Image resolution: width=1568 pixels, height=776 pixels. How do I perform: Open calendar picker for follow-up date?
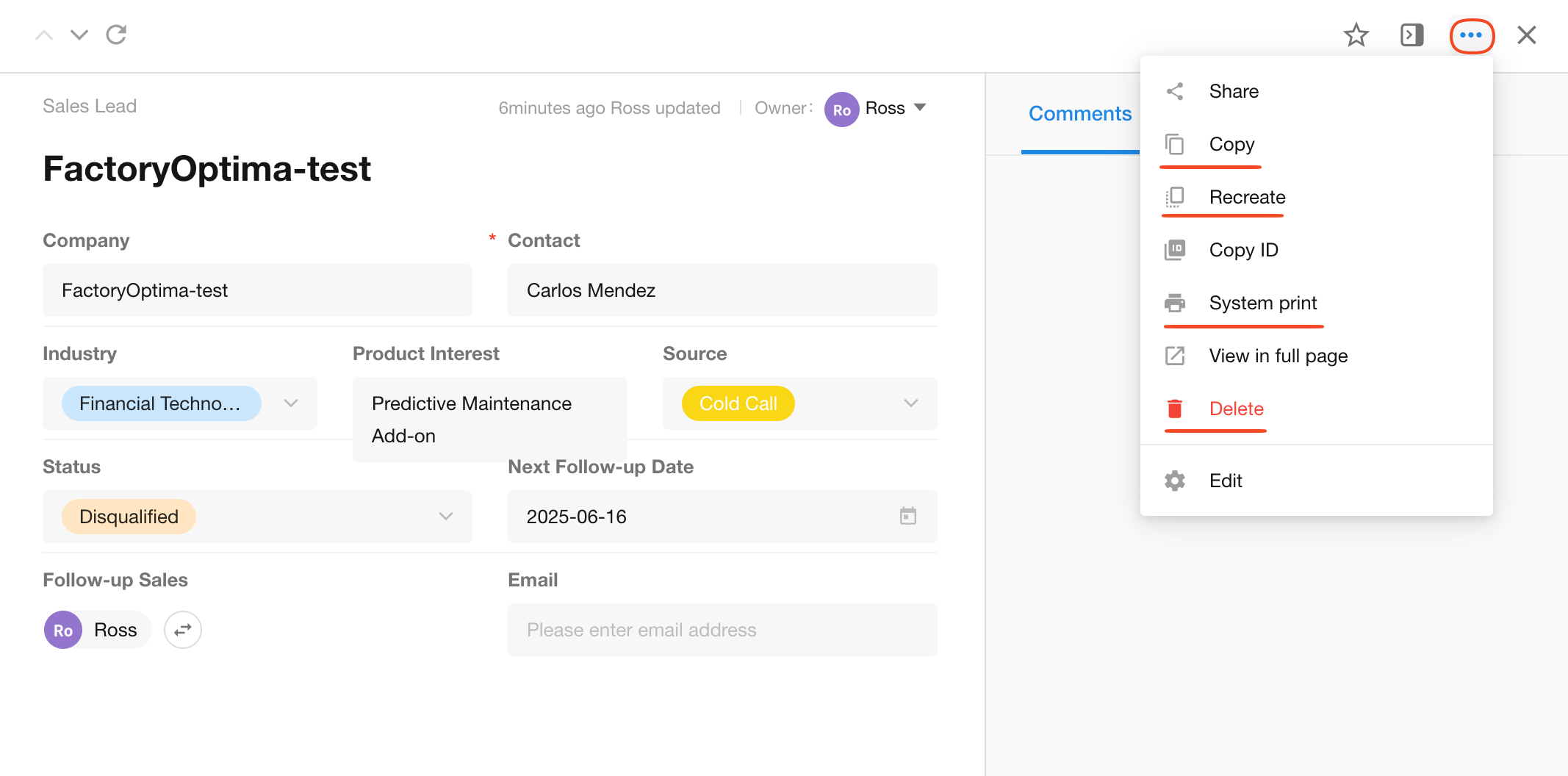point(907,517)
